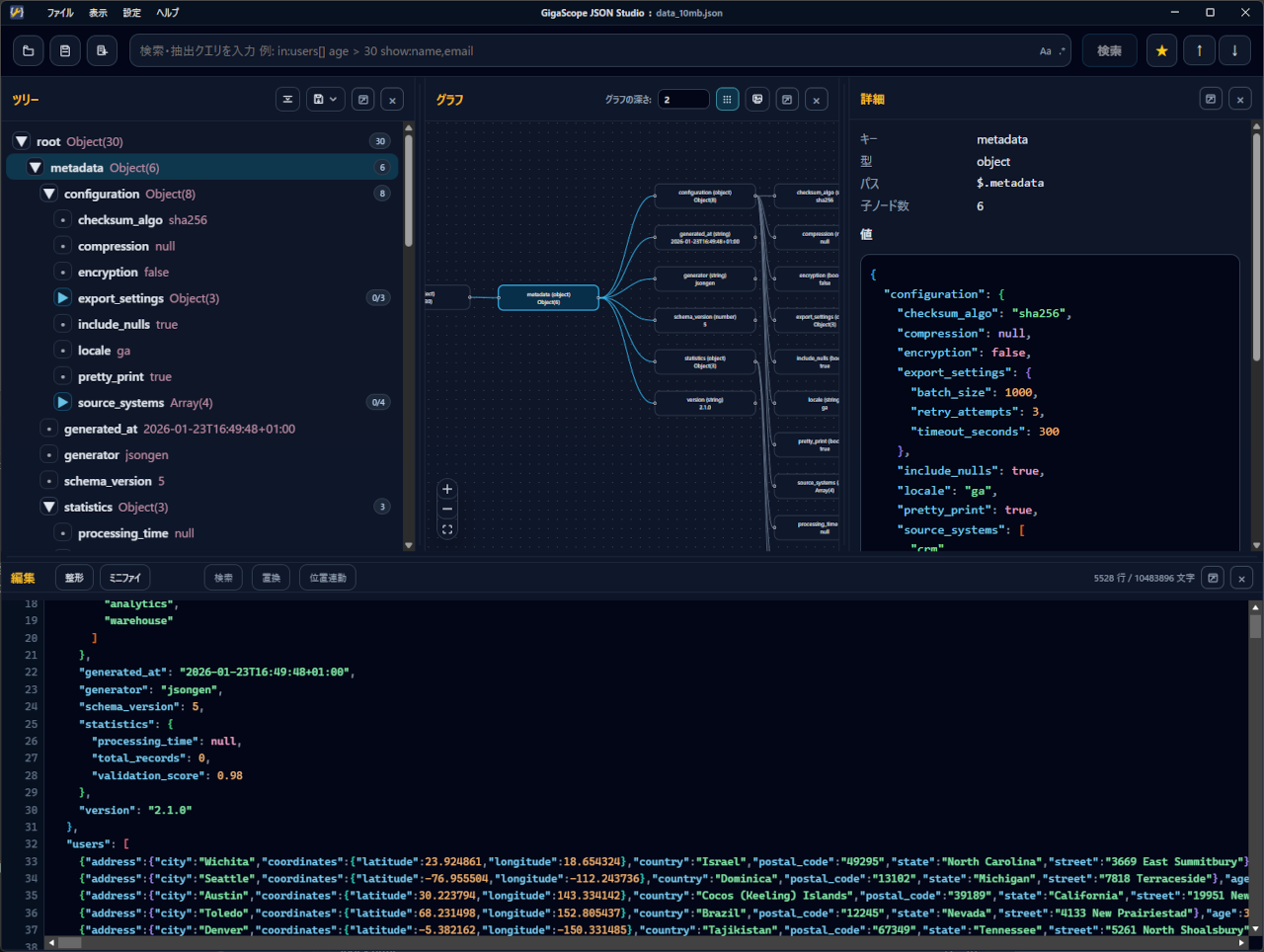Screen dimensions: 1264x952
Task: Select the version (string) graph node
Action: point(705,403)
